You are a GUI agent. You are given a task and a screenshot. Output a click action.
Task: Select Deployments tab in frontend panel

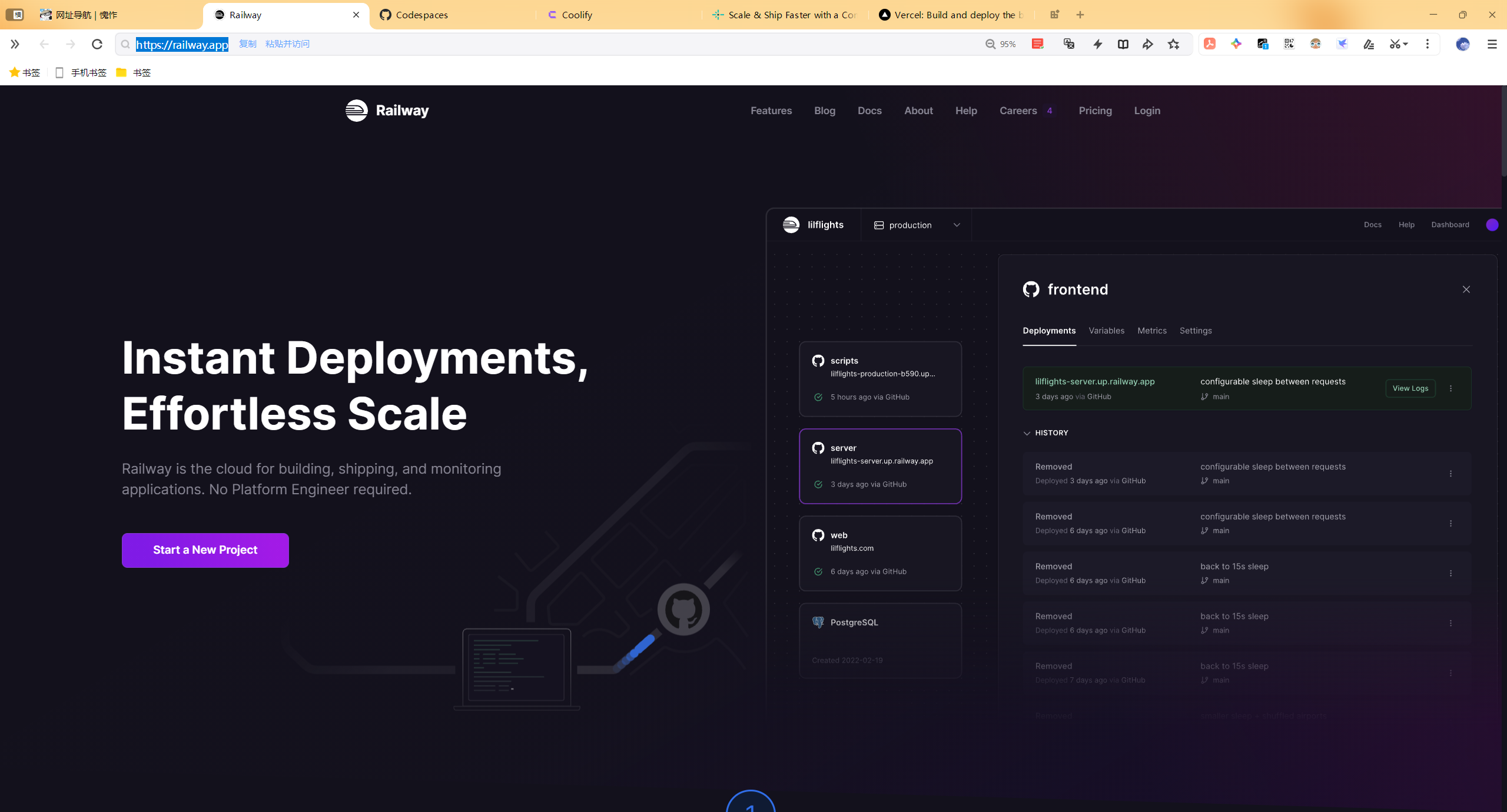pyautogui.click(x=1049, y=331)
